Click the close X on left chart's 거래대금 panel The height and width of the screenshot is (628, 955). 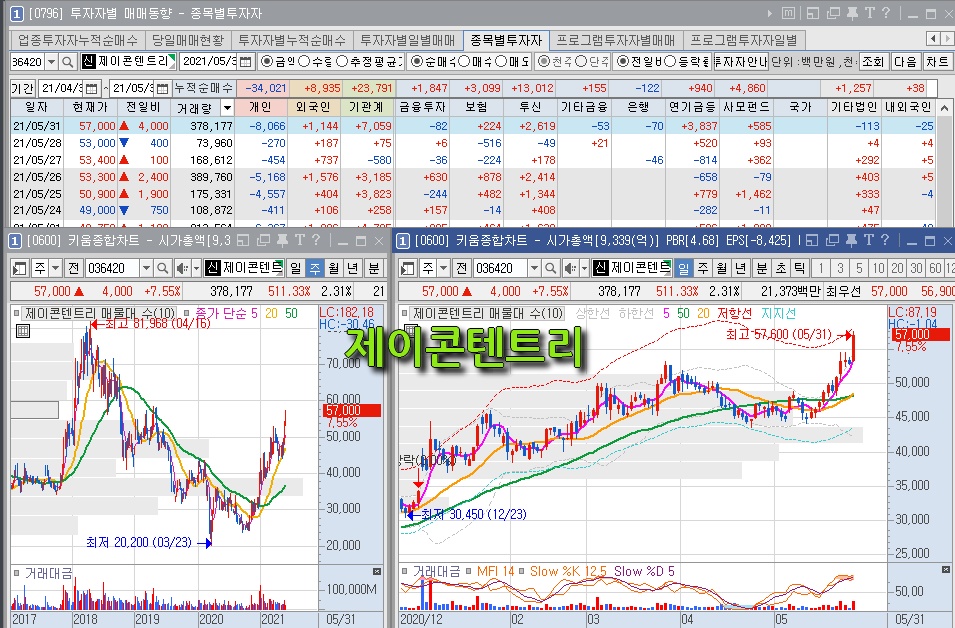[x=377, y=571]
